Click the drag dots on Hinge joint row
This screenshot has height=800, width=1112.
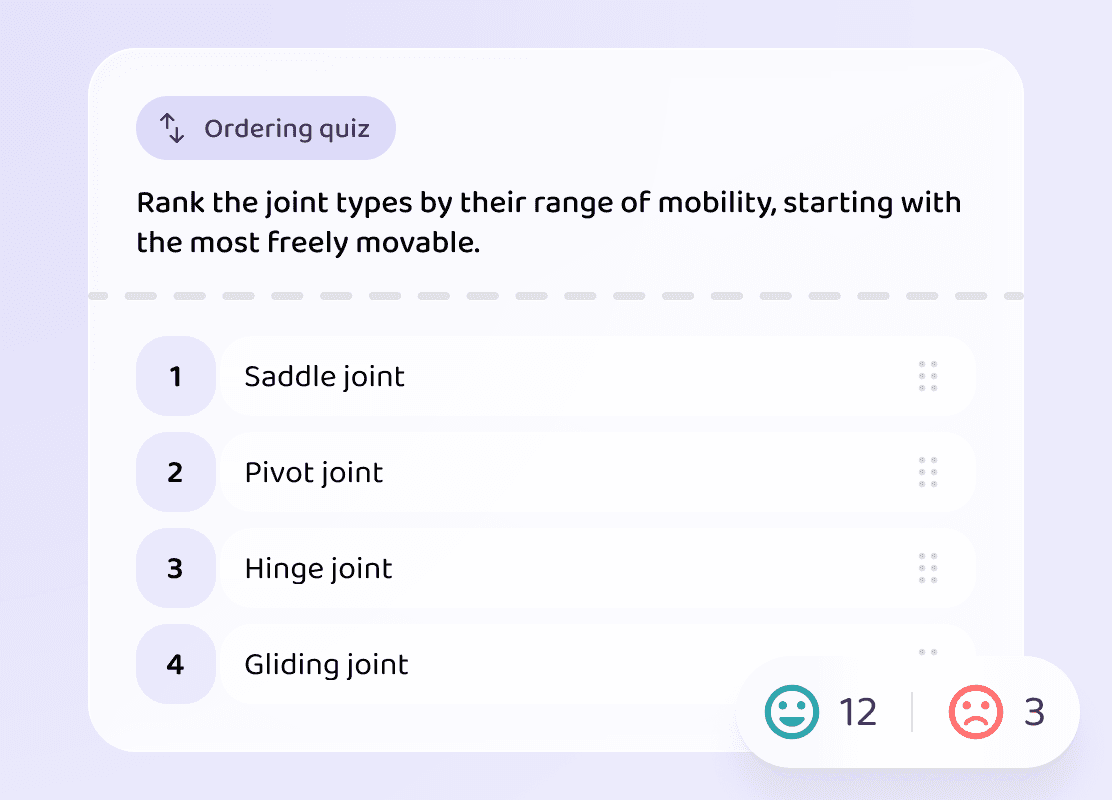click(928, 568)
